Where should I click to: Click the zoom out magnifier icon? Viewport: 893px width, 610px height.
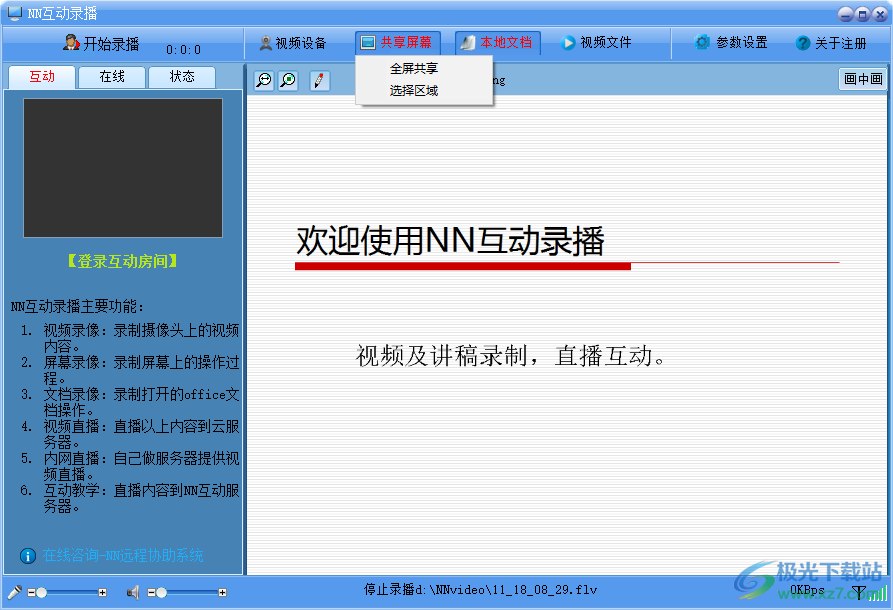point(264,80)
